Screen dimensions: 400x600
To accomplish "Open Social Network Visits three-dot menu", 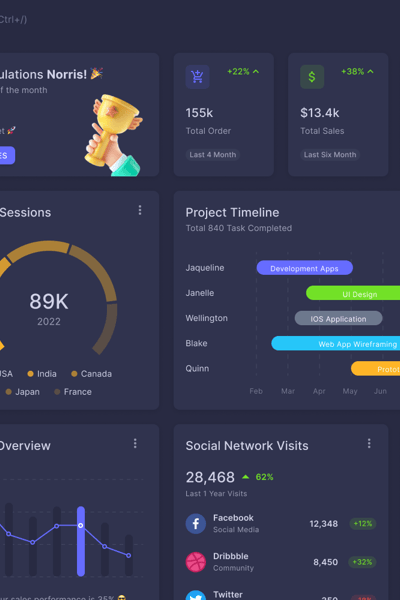I will (x=369, y=443).
